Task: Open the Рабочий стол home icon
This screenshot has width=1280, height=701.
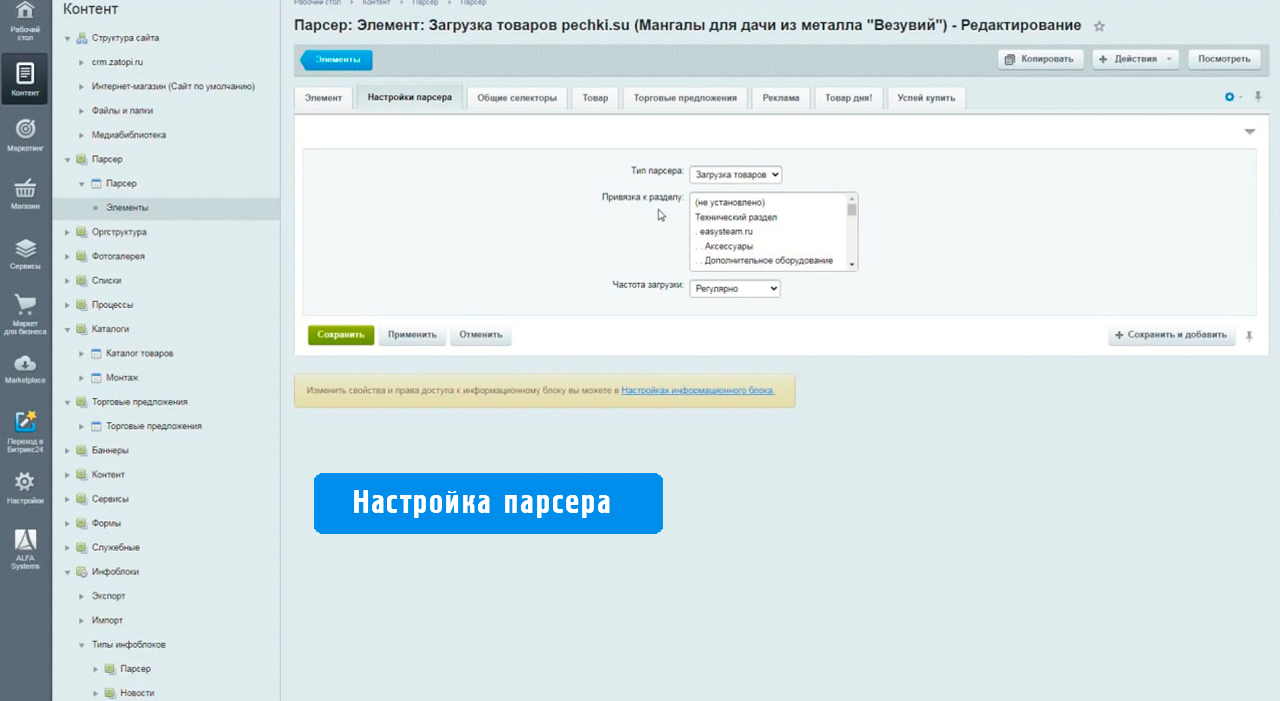Action: [25, 11]
